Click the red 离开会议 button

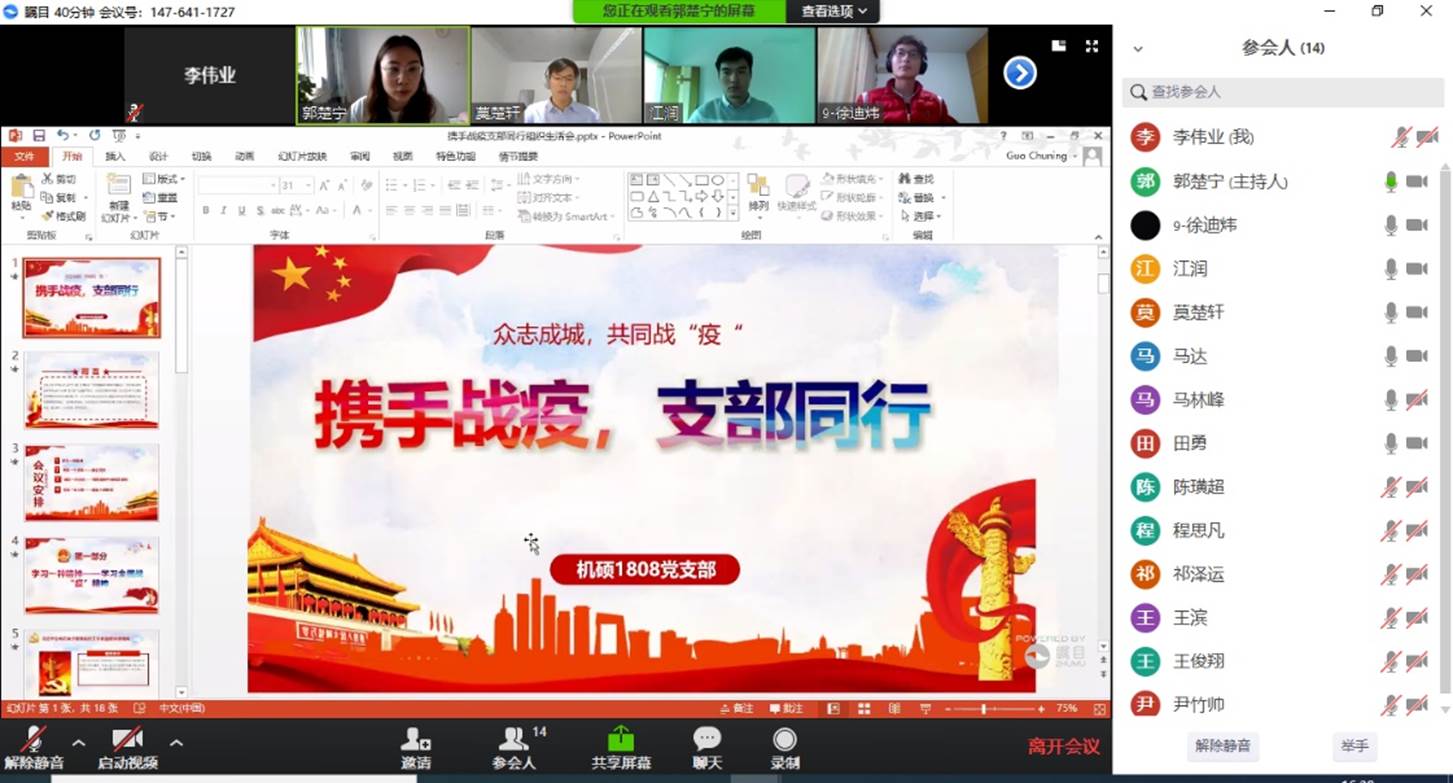tap(1063, 746)
